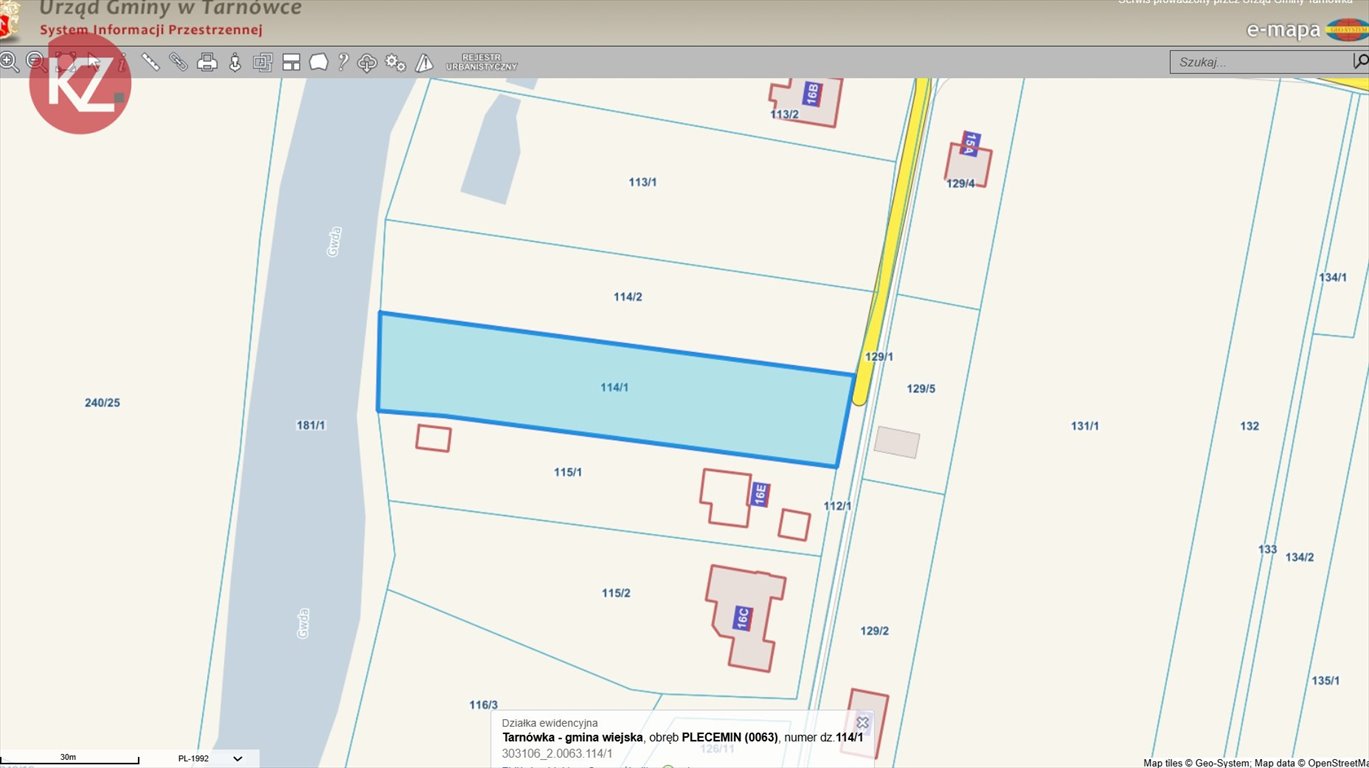Click parcel label 134/1
This screenshot has width=1369, height=768.
(x=1333, y=277)
